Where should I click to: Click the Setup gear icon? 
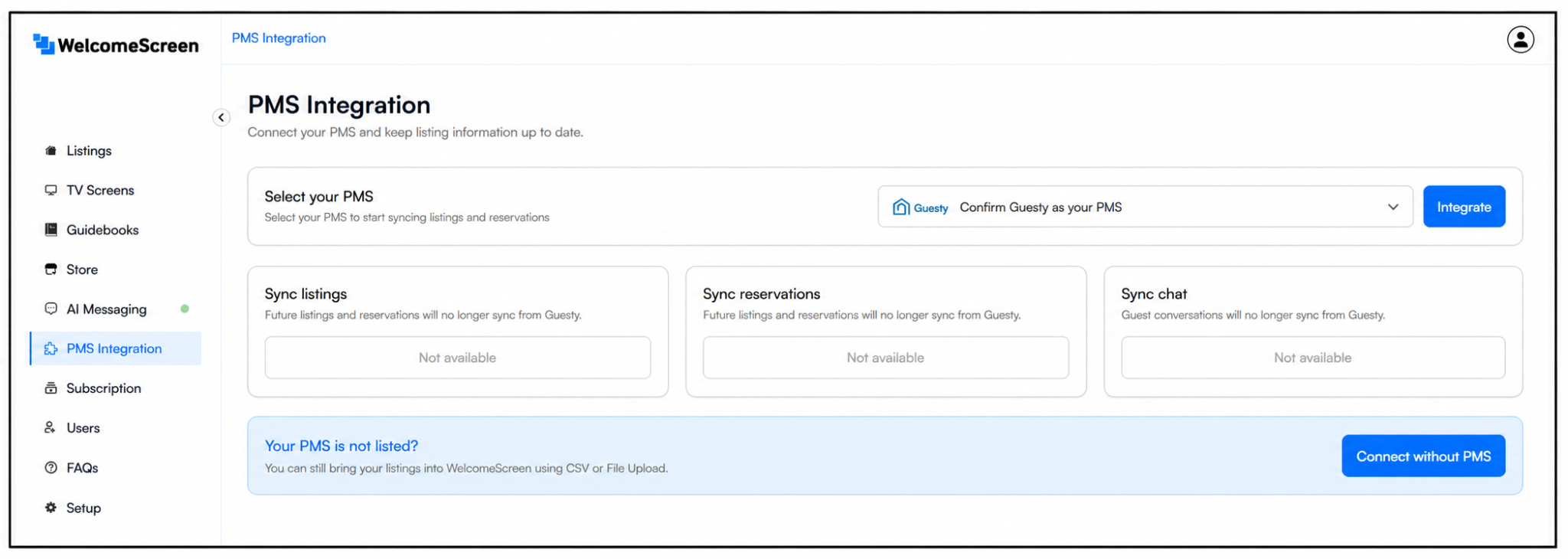click(51, 508)
